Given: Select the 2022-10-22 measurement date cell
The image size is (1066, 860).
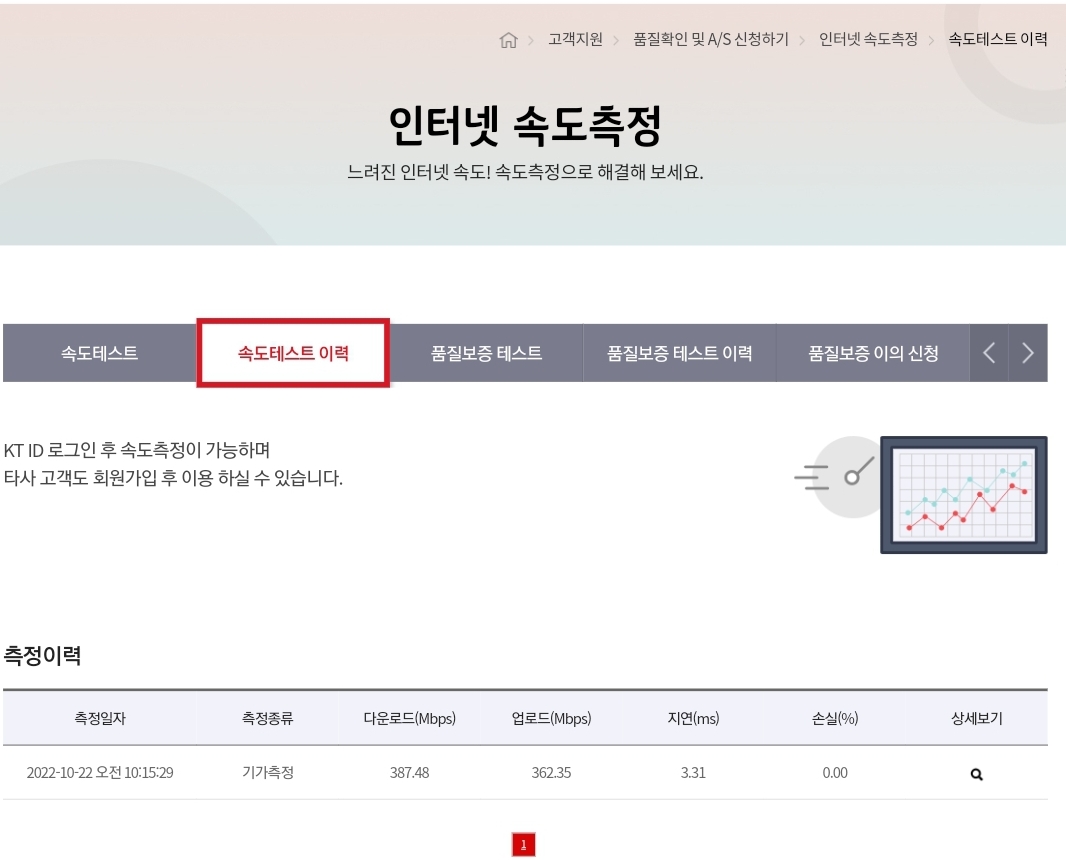Looking at the screenshot, I should pyautogui.click(x=100, y=773).
